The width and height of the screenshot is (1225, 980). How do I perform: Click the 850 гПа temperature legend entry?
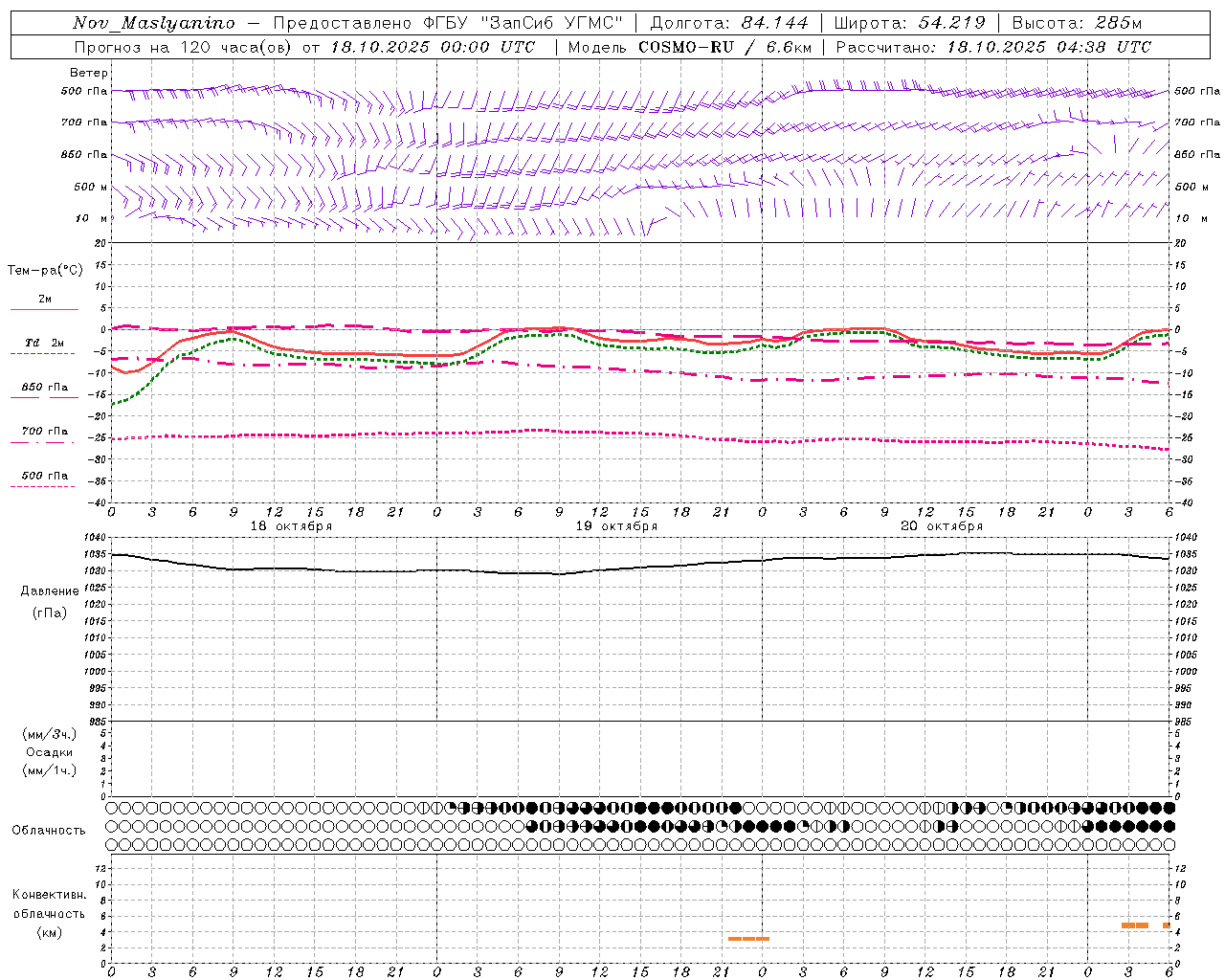[44, 388]
